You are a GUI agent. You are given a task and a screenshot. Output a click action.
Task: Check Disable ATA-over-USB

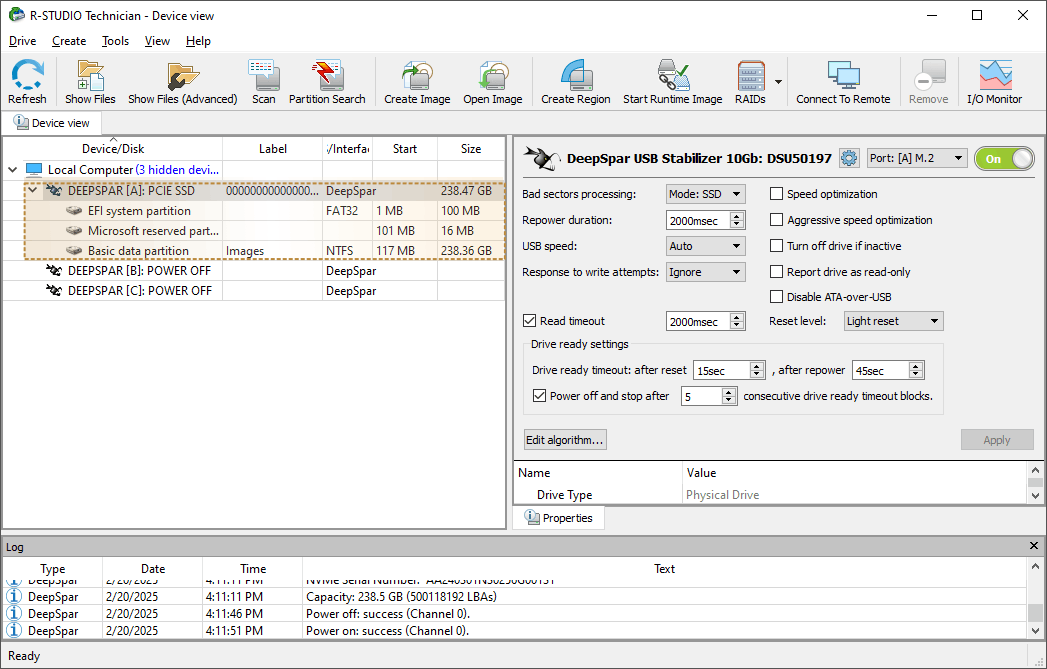click(x=776, y=296)
